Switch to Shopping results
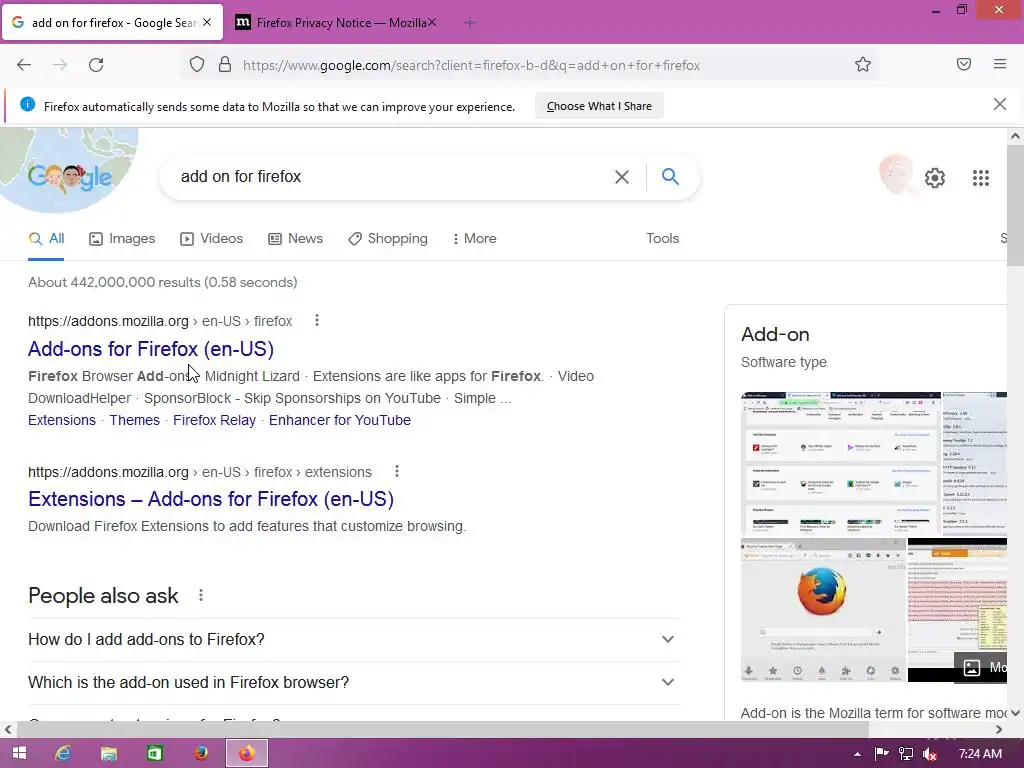1024x768 pixels. 388,239
